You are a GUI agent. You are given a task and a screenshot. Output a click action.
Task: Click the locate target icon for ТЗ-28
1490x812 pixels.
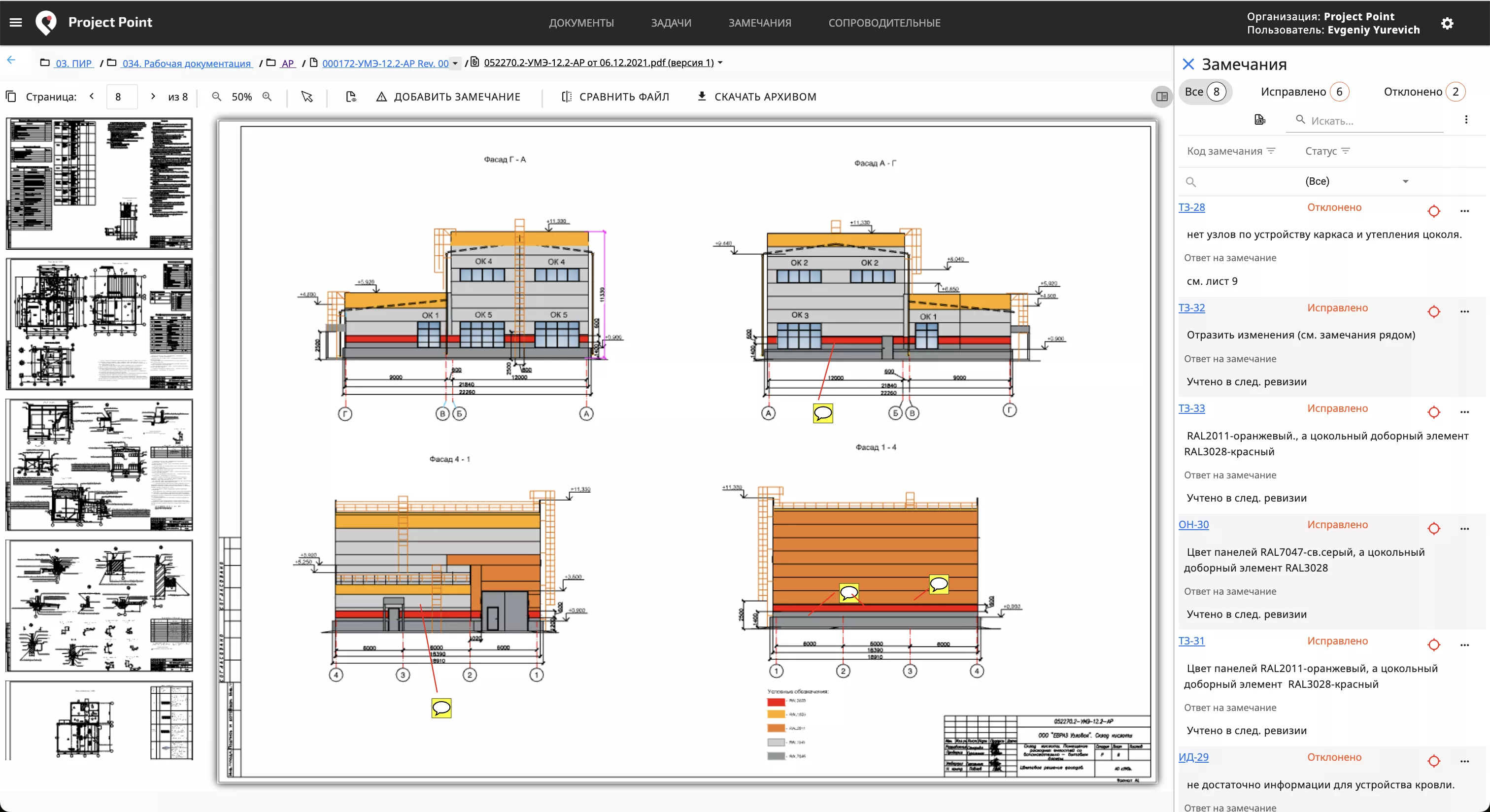[1433, 211]
